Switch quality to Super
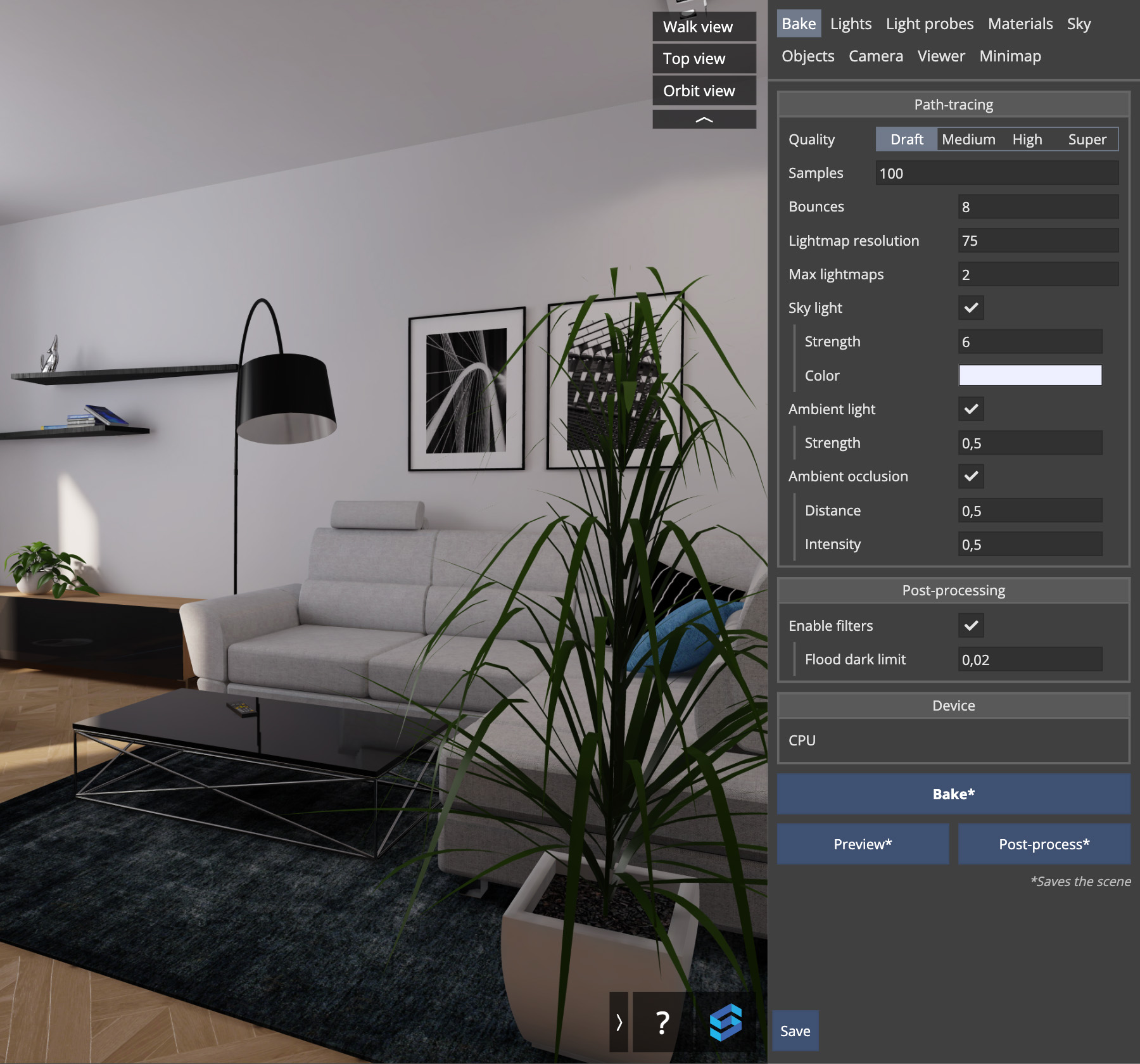Image resolution: width=1140 pixels, height=1064 pixels. (1087, 139)
